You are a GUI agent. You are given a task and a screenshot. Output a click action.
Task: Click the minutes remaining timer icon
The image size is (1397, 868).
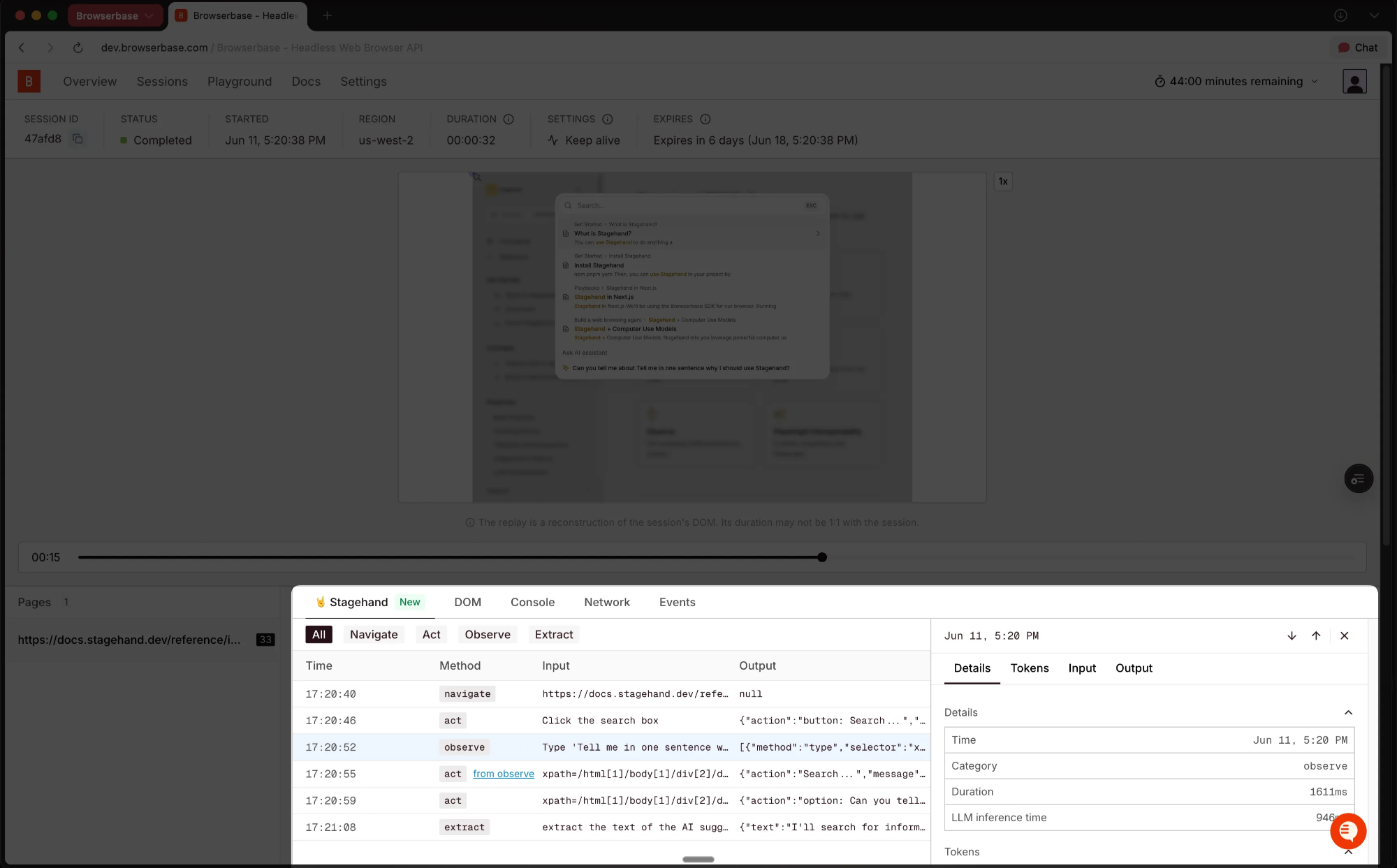(1160, 82)
